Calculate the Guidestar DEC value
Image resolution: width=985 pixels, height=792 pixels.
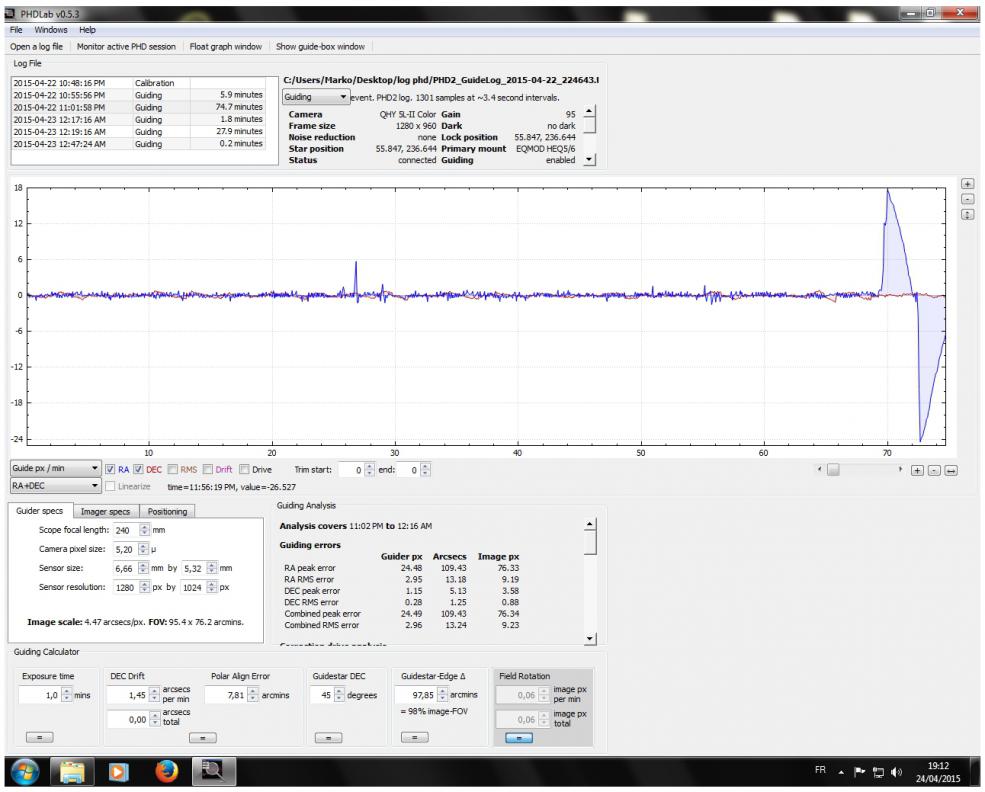[x=329, y=737]
